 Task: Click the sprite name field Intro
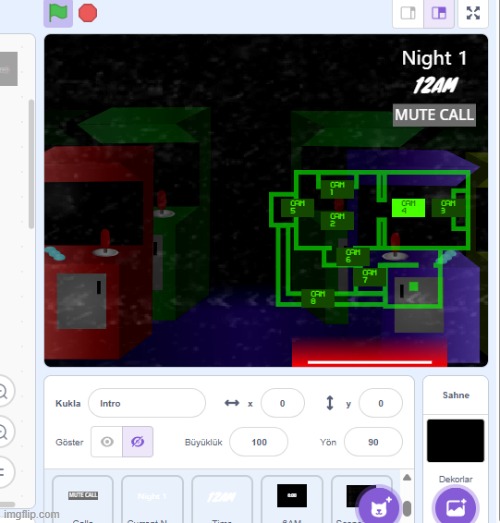[x=147, y=403]
